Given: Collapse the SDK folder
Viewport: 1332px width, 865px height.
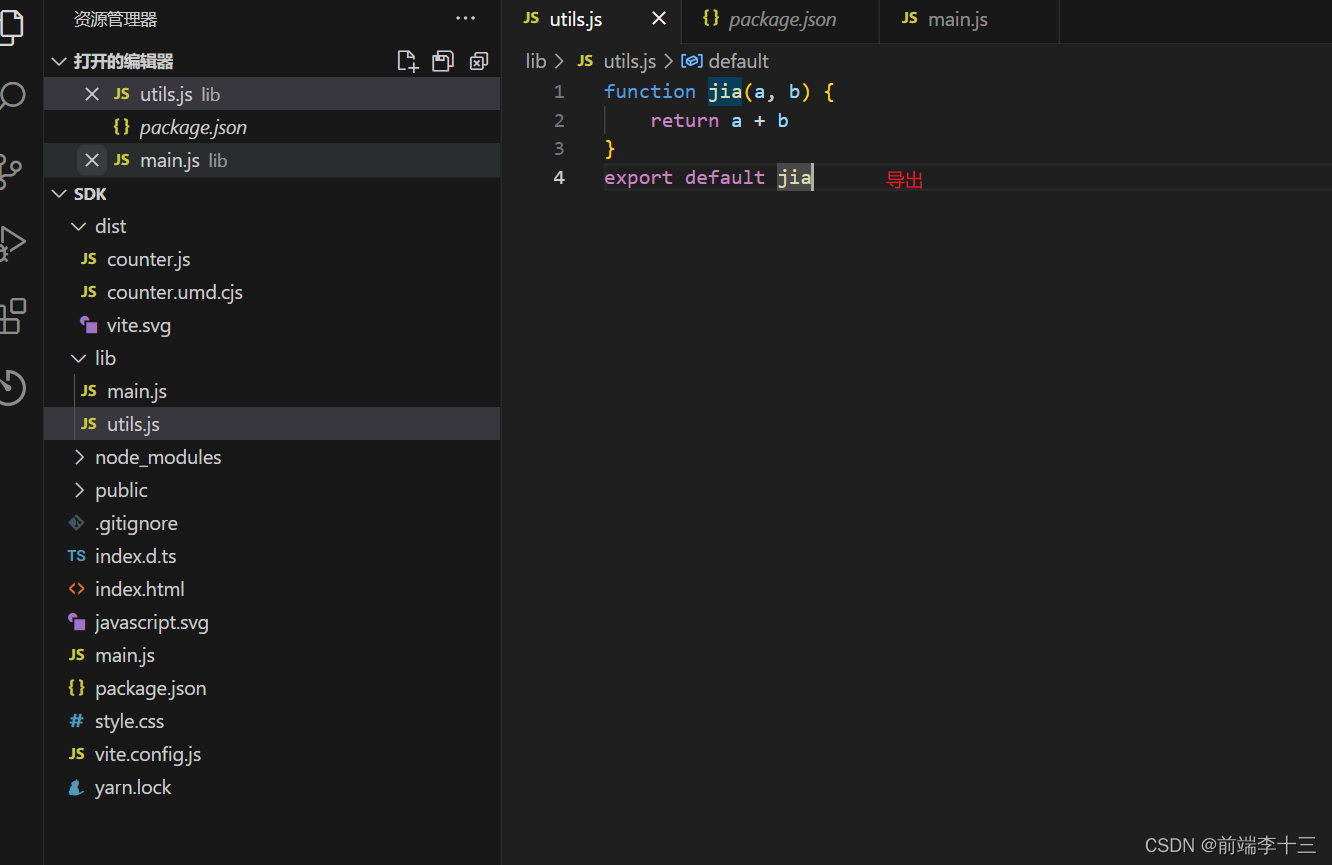Looking at the screenshot, I should tap(59, 193).
